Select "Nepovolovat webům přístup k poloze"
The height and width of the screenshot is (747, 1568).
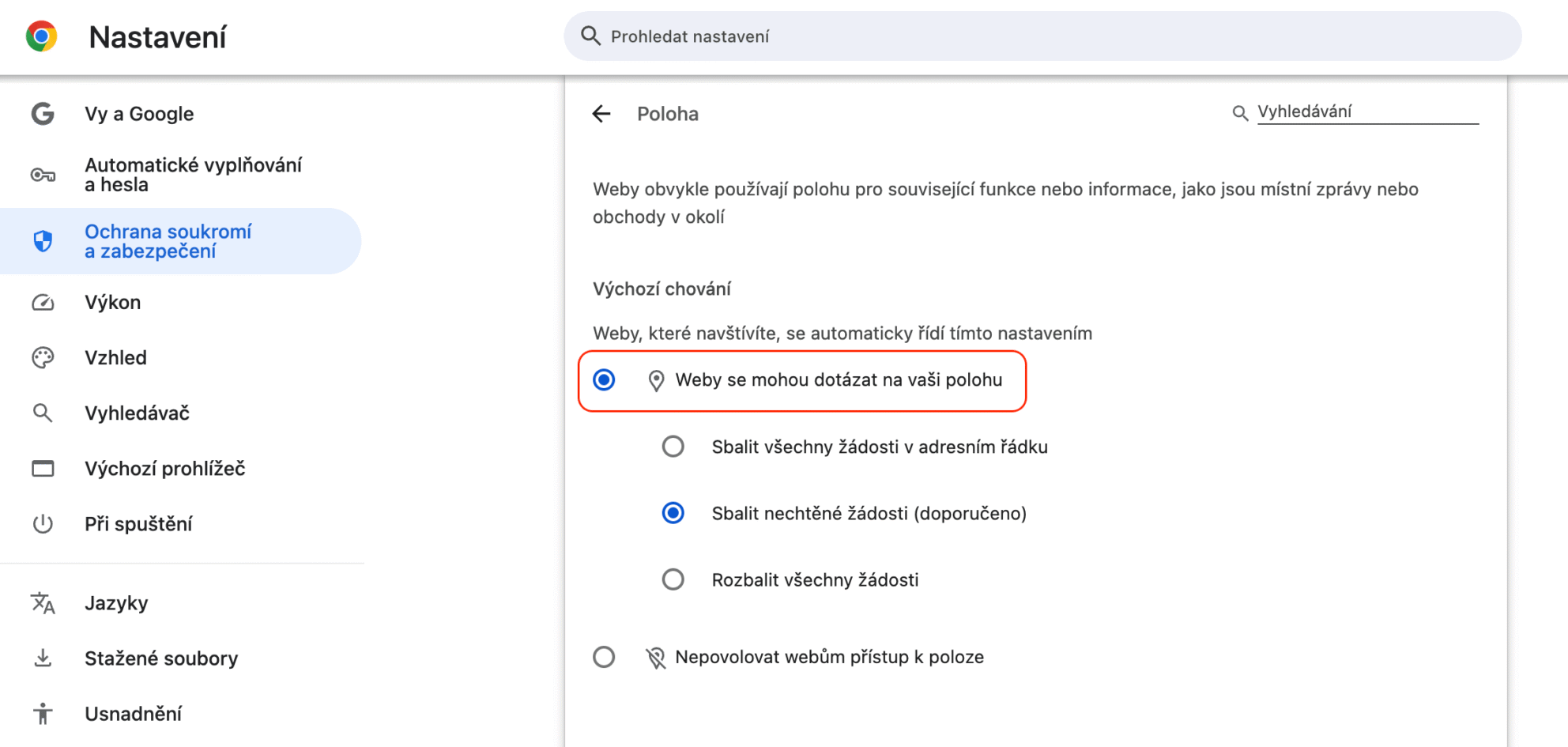click(x=605, y=657)
